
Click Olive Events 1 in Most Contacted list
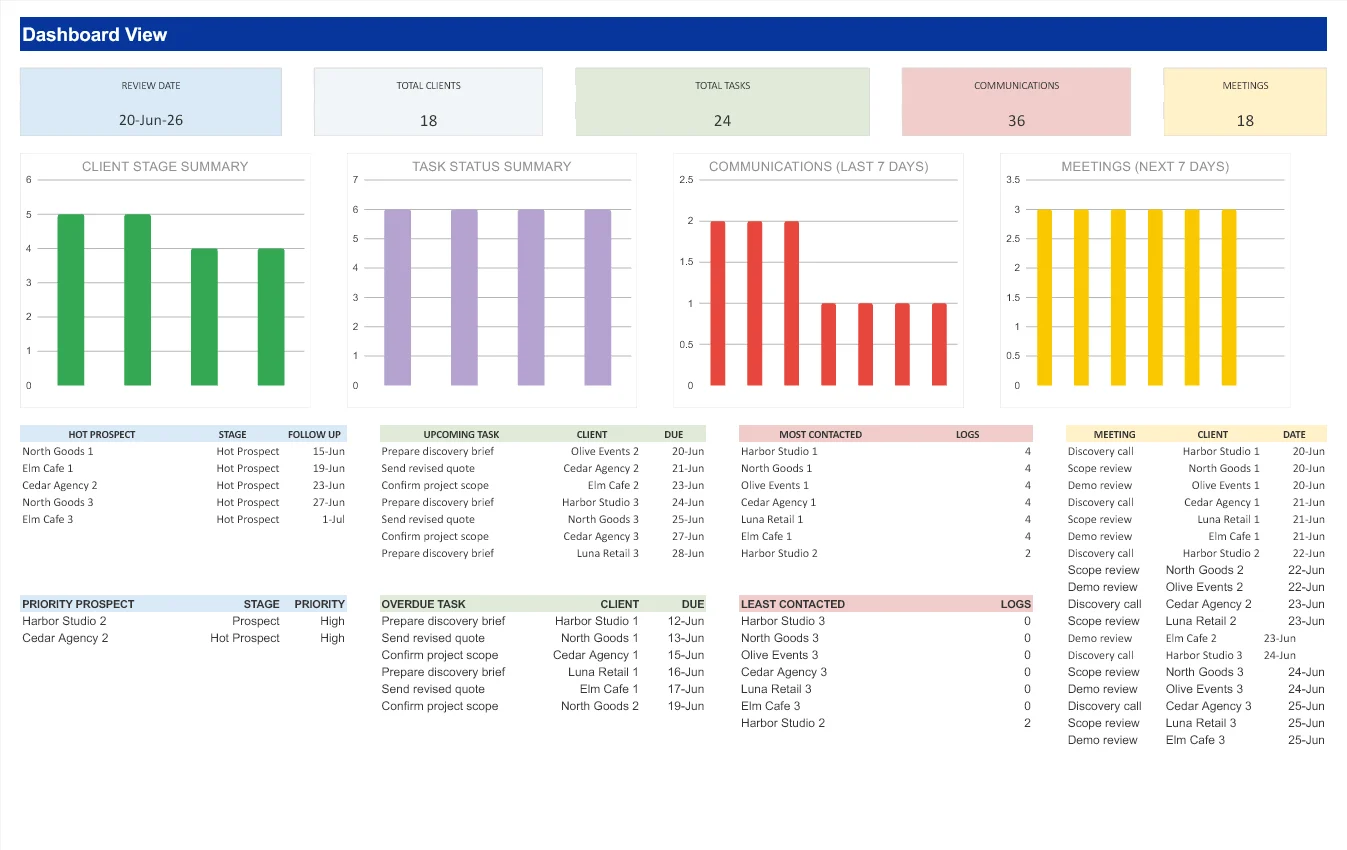tap(775, 486)
